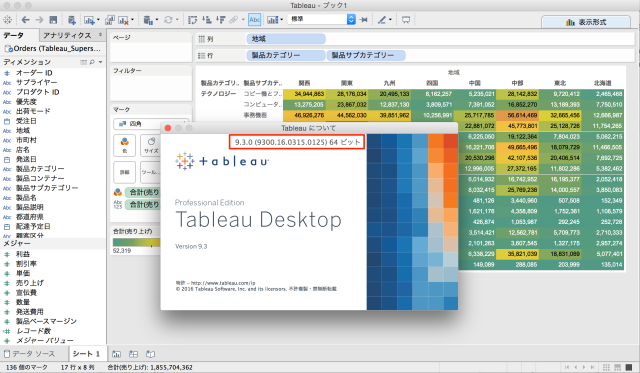640x373 pixels.
Task: Click the group members paperclip icon
Action: click(234, 20)
